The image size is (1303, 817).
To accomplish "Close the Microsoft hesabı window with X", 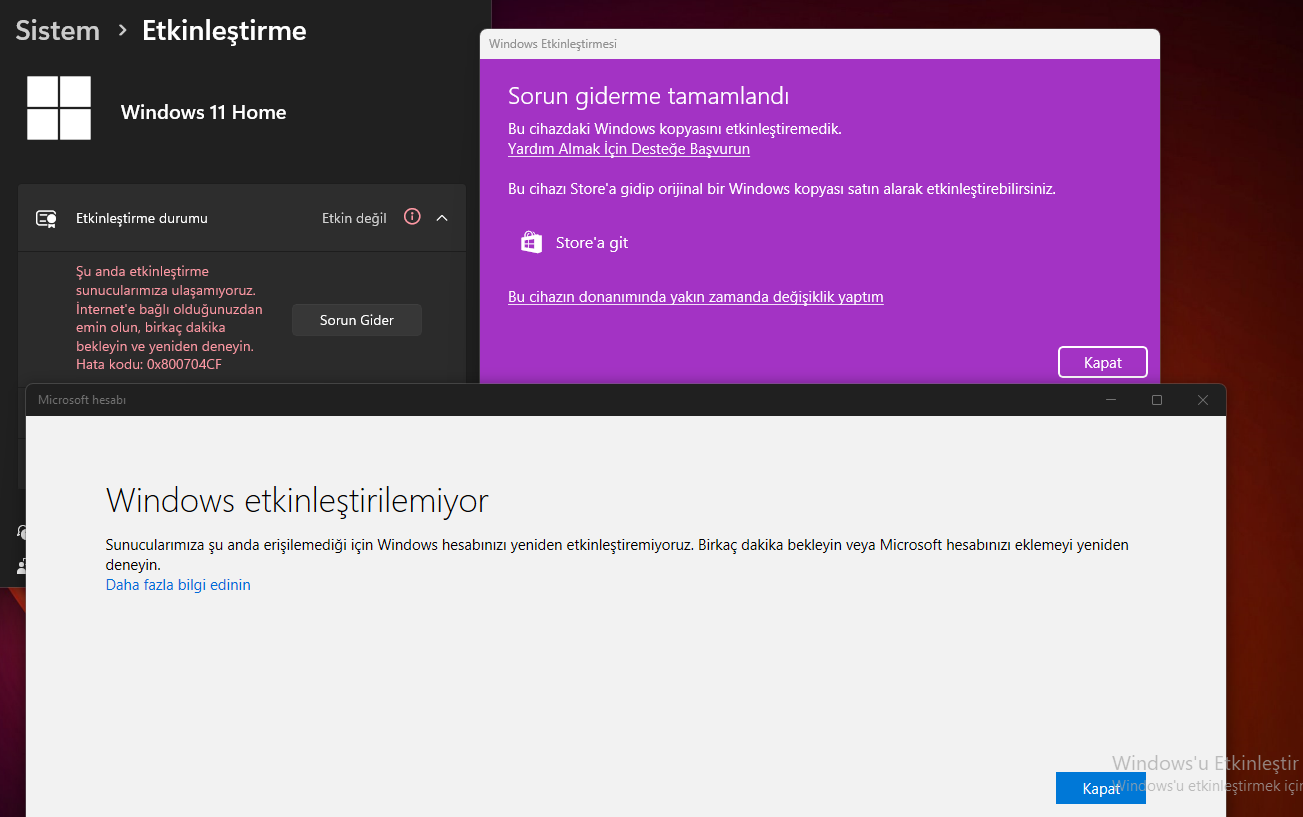I will point(1203,400).
